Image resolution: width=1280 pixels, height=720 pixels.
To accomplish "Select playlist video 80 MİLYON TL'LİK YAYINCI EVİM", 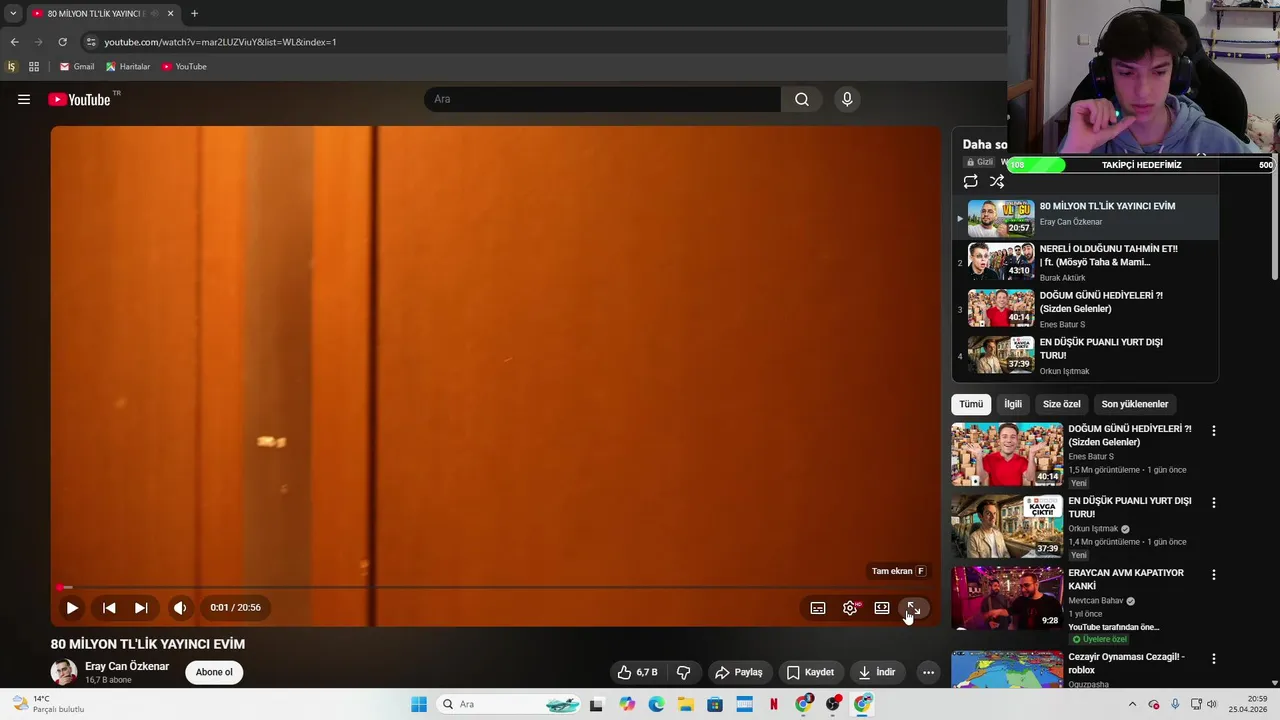I will [1085, 218].
